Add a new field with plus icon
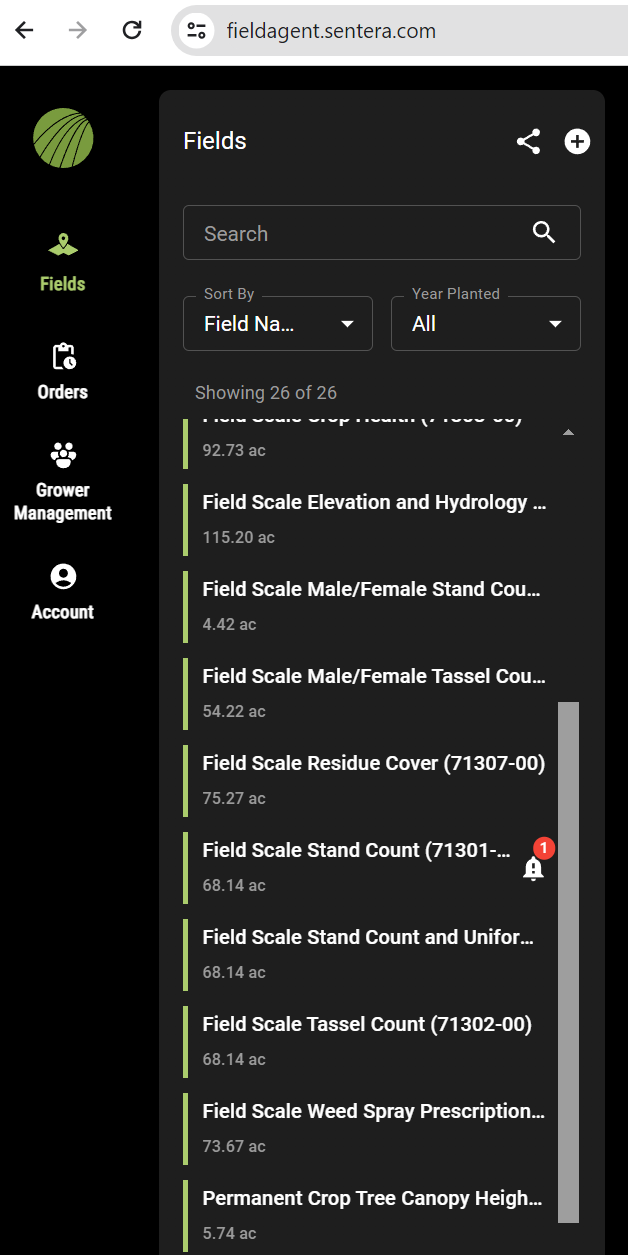 [x=577, y=142]
